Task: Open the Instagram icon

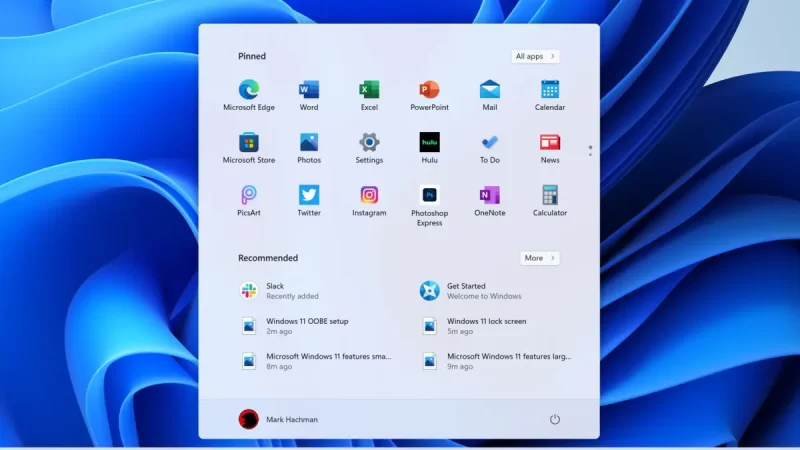Action: (369, 195)
